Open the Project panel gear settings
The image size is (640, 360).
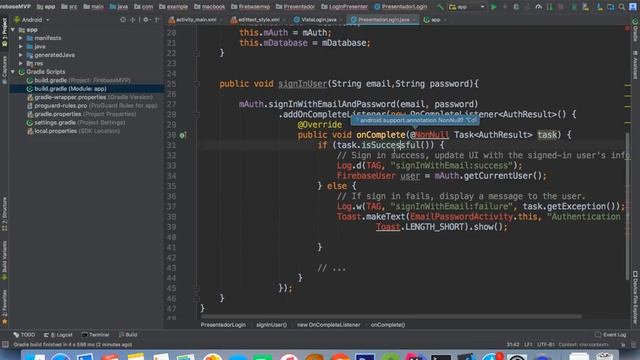tap(146, 20)
